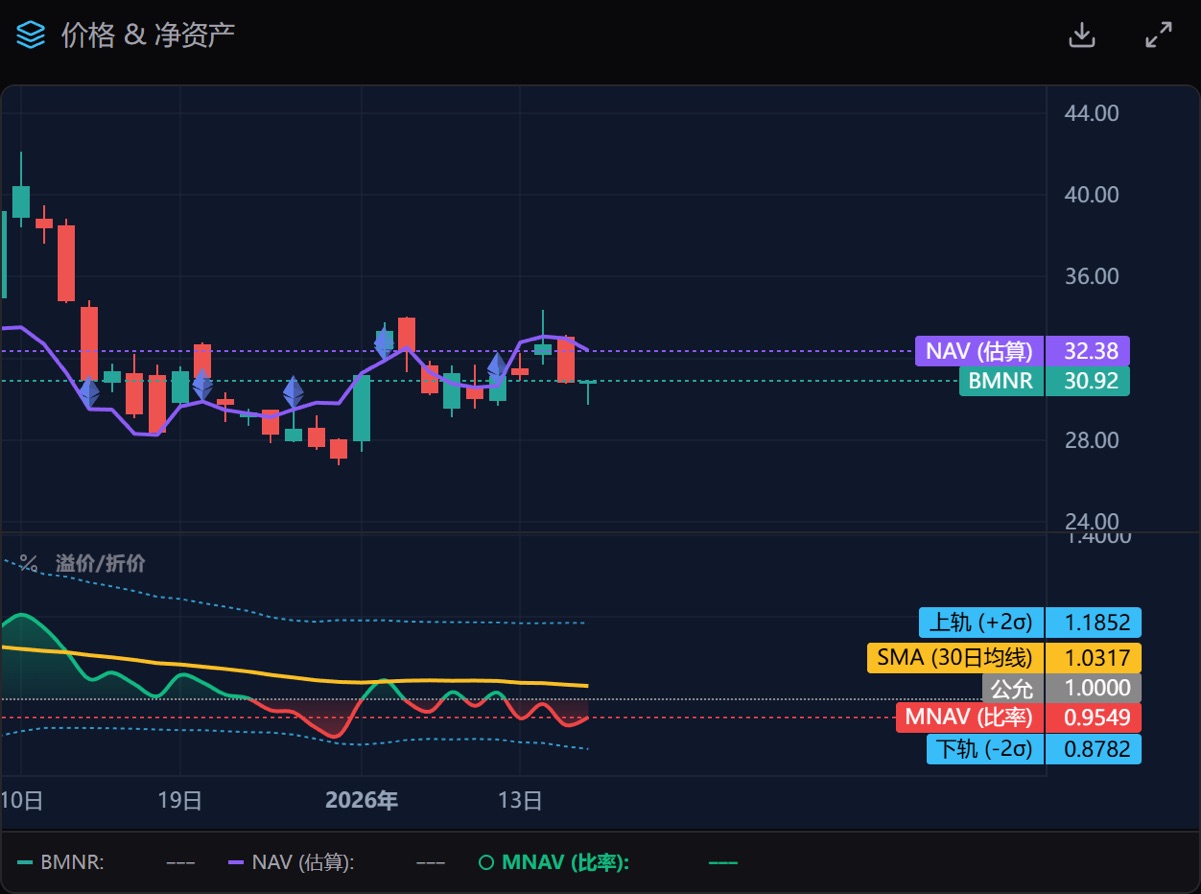This screenshot has width=1201, height=894.
Task: Click the 44.00 price axis label
Action: (x=1092, y=113)
